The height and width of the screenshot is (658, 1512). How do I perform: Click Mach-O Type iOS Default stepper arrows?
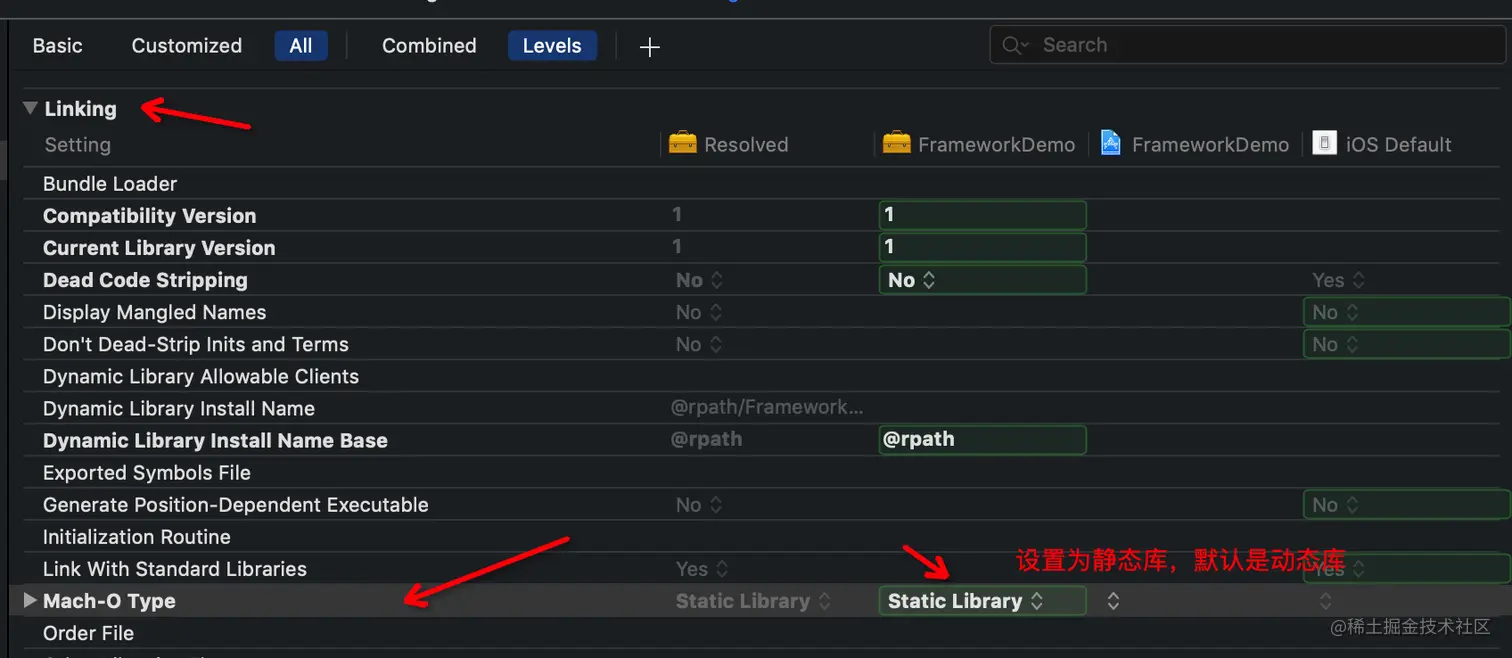click(1325, 601)
